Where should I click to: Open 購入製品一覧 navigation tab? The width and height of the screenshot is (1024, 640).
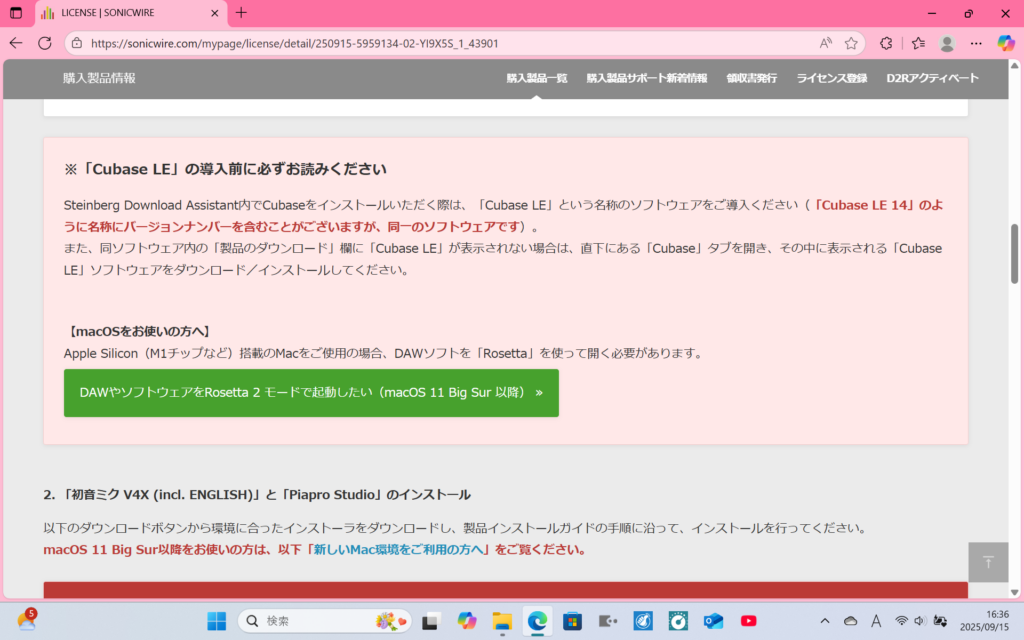click(x=536, y=78)
